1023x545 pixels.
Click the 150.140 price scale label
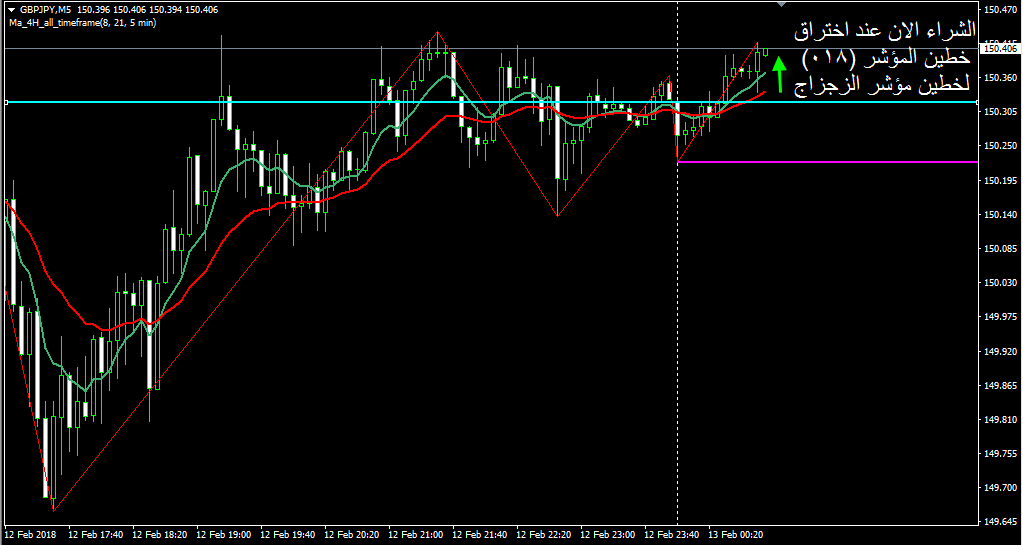tap(1000, 215)
